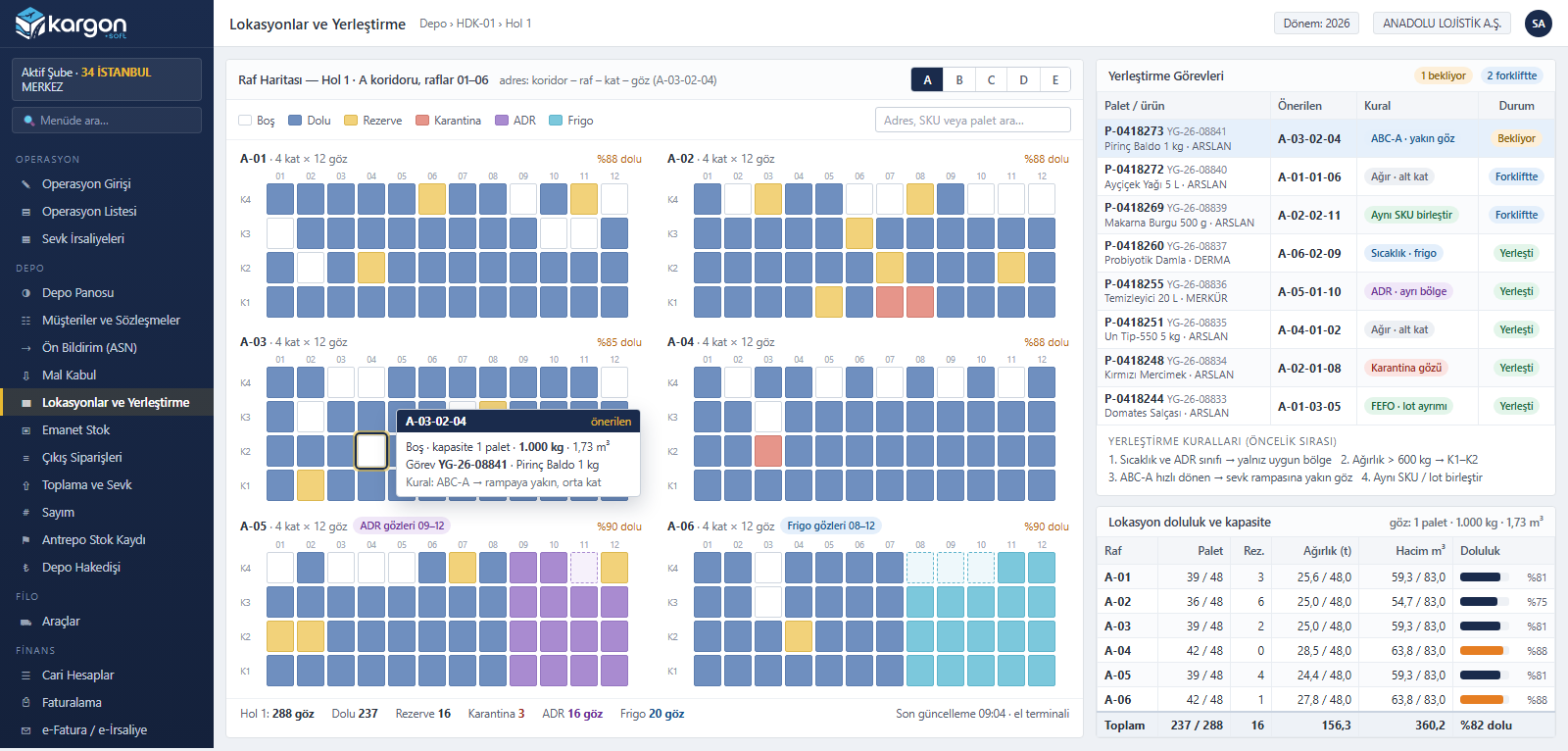
Task: Switch to corridor tab B
Action: pyautogui.click(x=959, y=80)
